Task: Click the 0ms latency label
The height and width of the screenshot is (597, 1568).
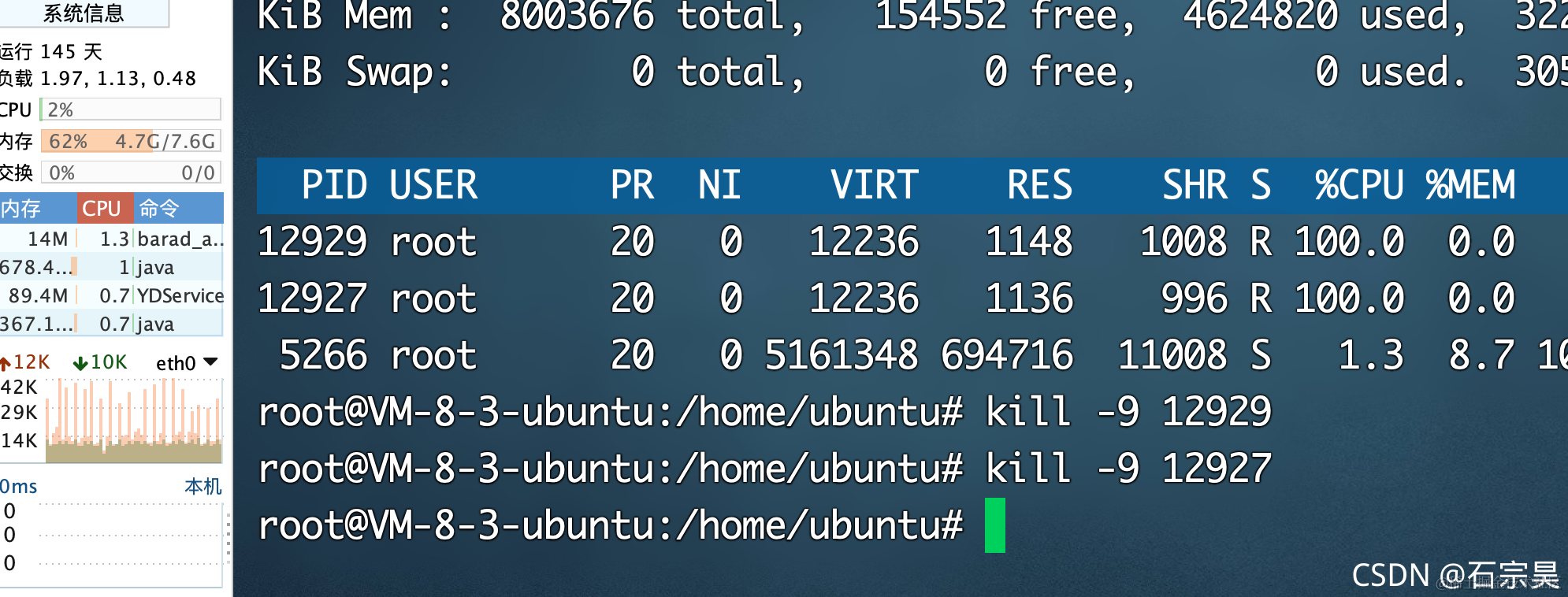Action: click(19, 486)
